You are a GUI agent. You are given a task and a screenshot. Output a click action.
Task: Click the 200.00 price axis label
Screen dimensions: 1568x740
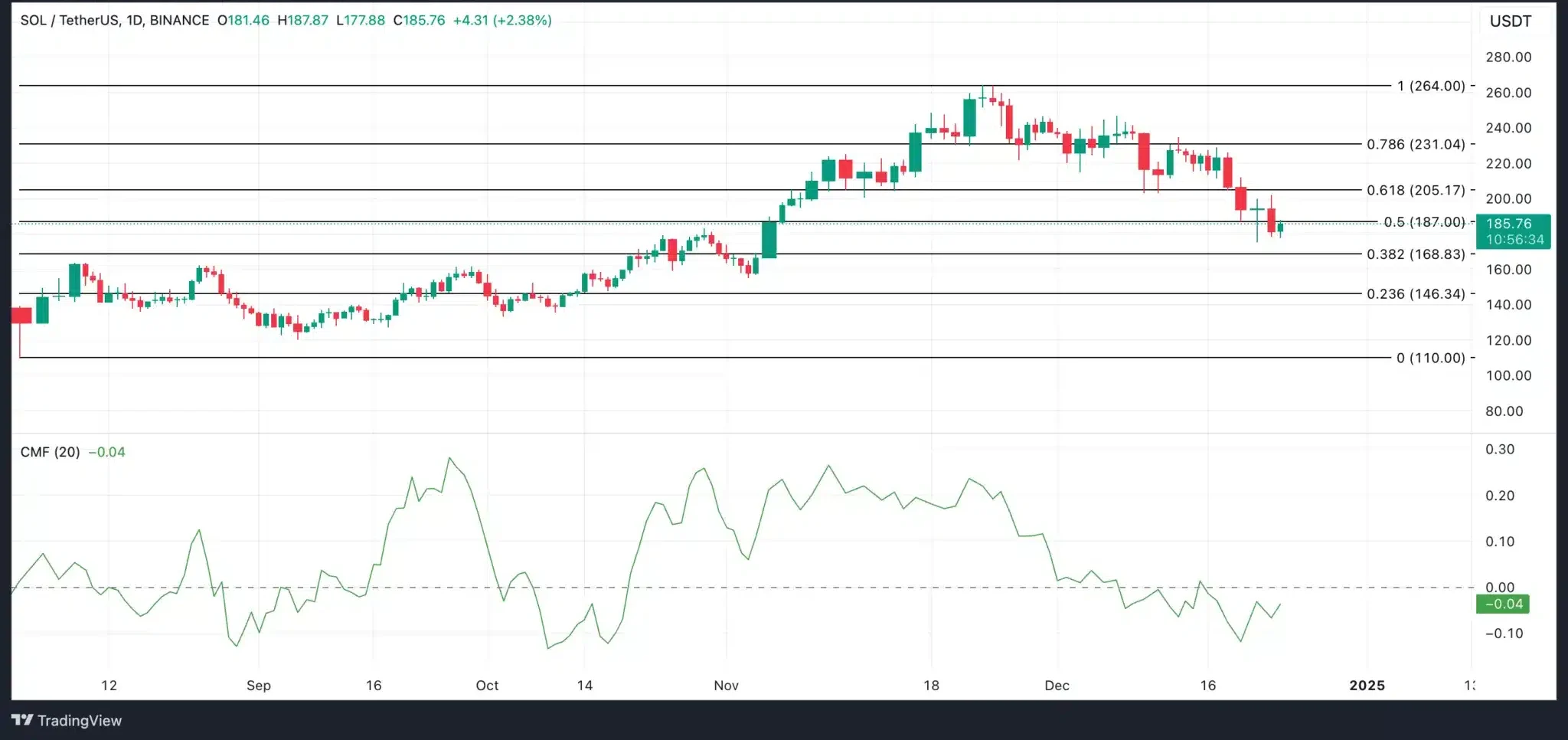(x=1508, y=199)
